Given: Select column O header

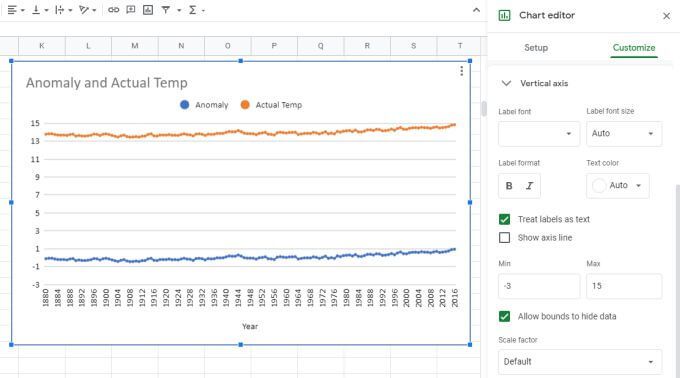Looking at the screenshot, I should click(x=228, y=46).
